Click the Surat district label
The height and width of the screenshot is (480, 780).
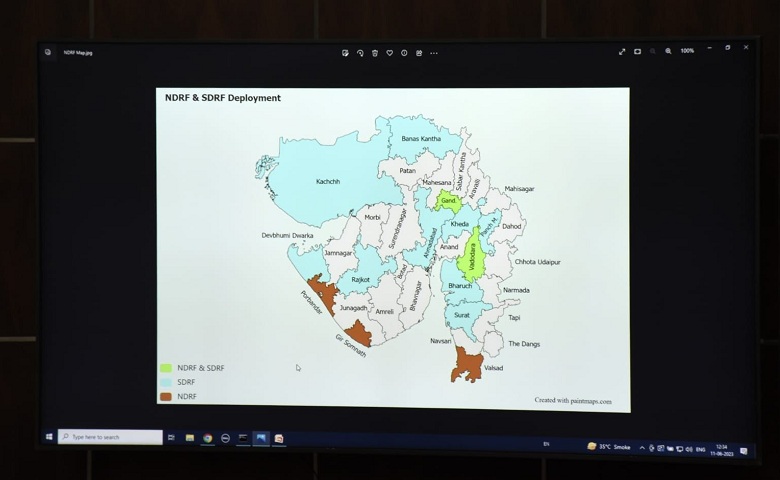pos(462,315)
